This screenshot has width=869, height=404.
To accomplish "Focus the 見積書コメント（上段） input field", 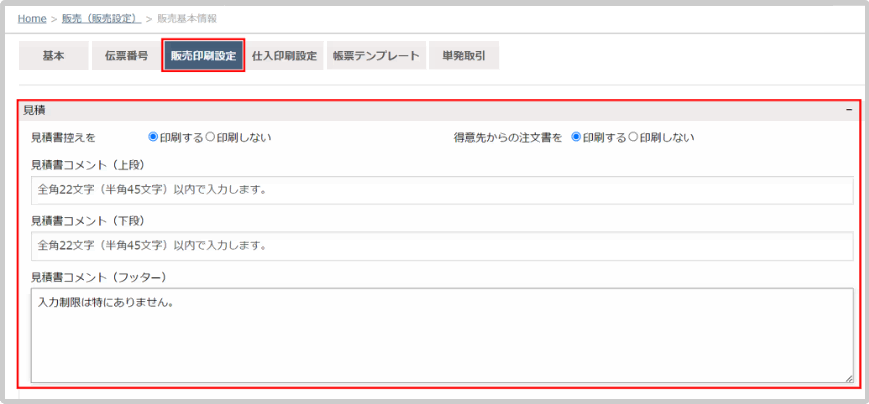I will [441, 190].
